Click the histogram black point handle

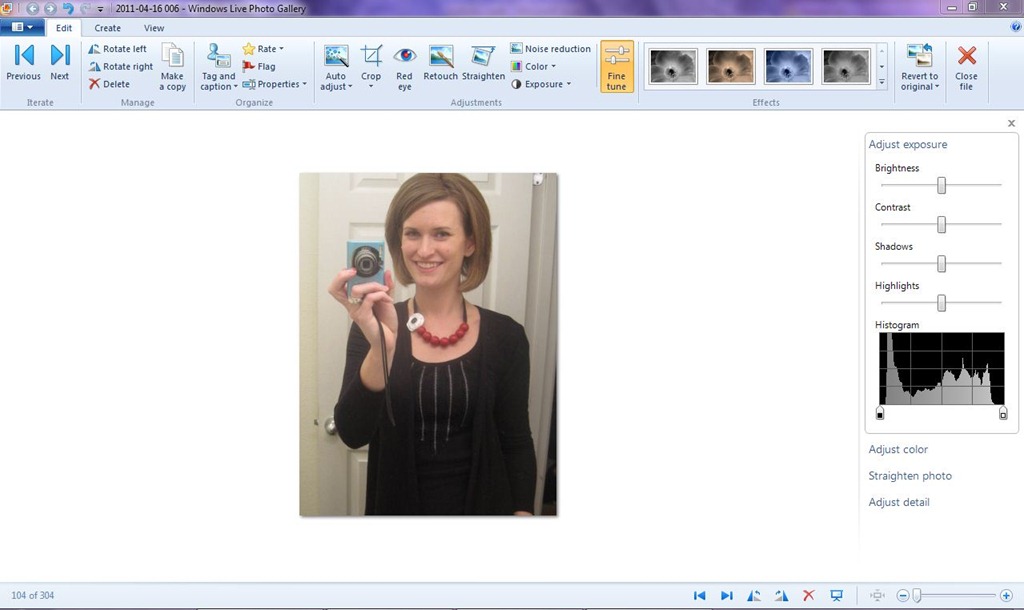(880, 413)
